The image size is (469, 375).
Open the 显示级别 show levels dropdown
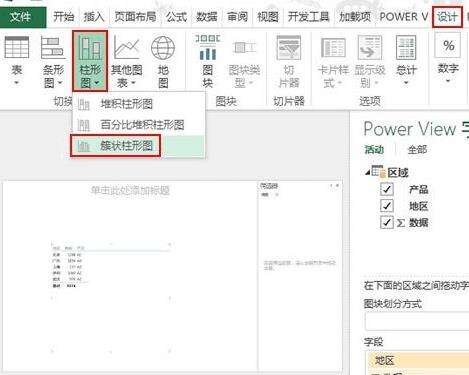370,61
